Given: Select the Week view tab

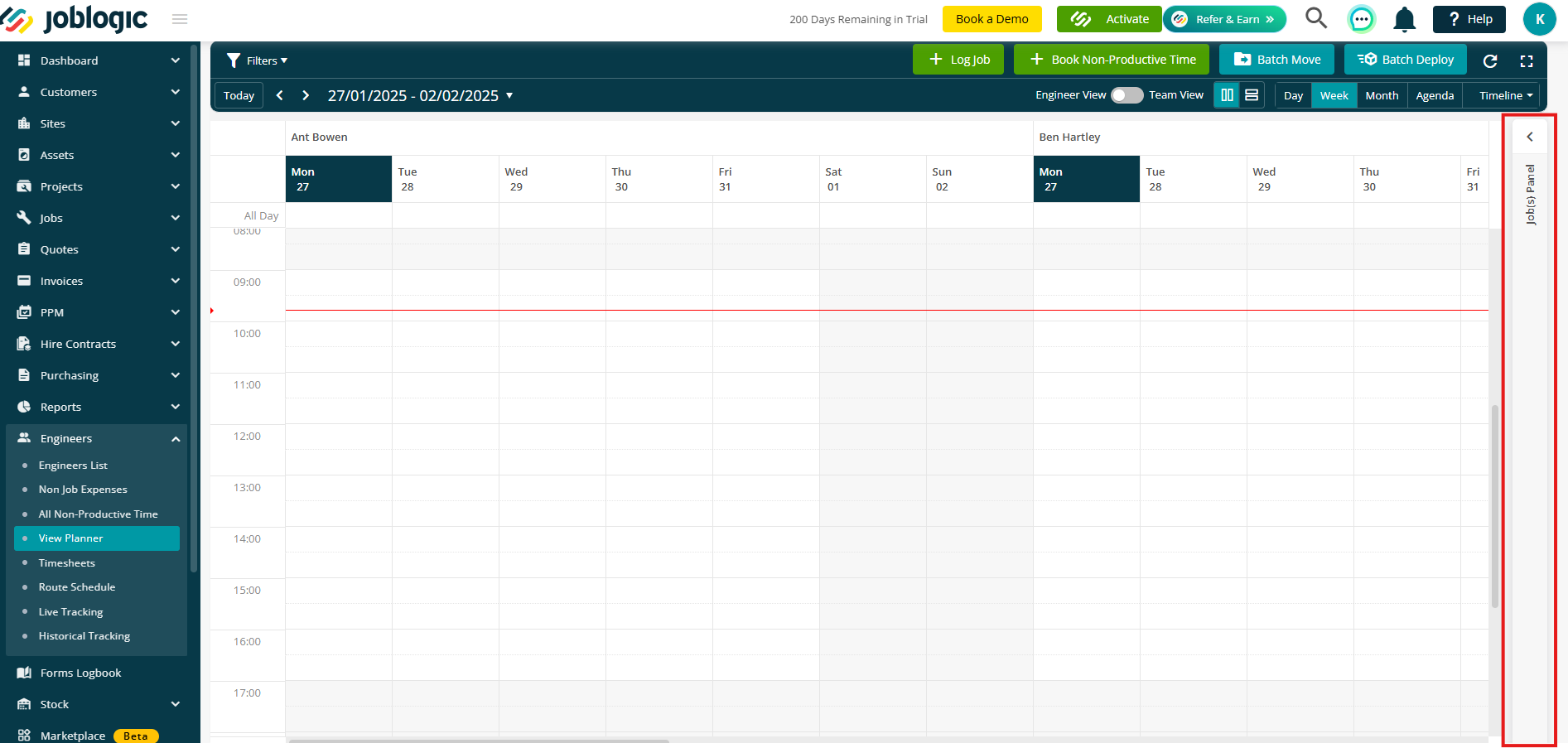Looking at the screenshot, I should click(x=1334, y=95).
